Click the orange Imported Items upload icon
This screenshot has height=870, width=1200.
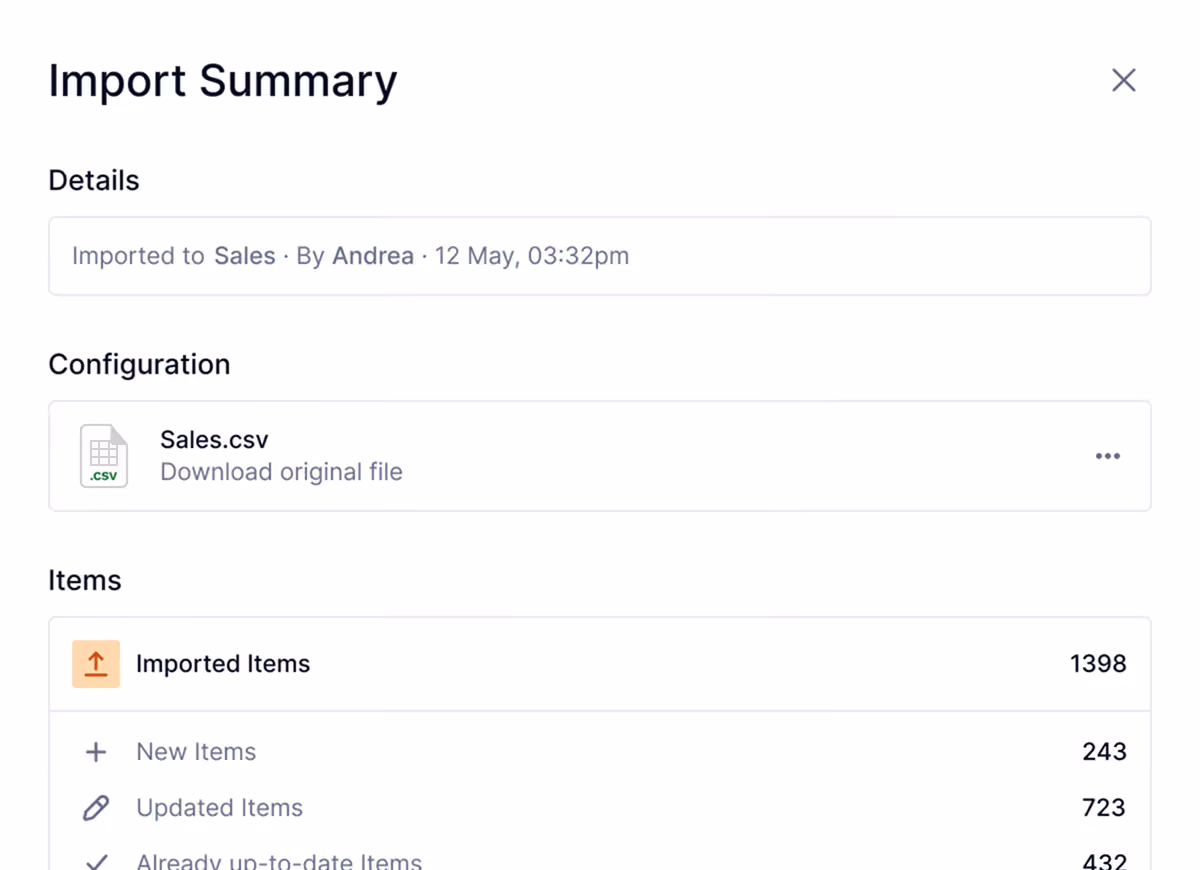pyautogui.click(x=96, y=664)
